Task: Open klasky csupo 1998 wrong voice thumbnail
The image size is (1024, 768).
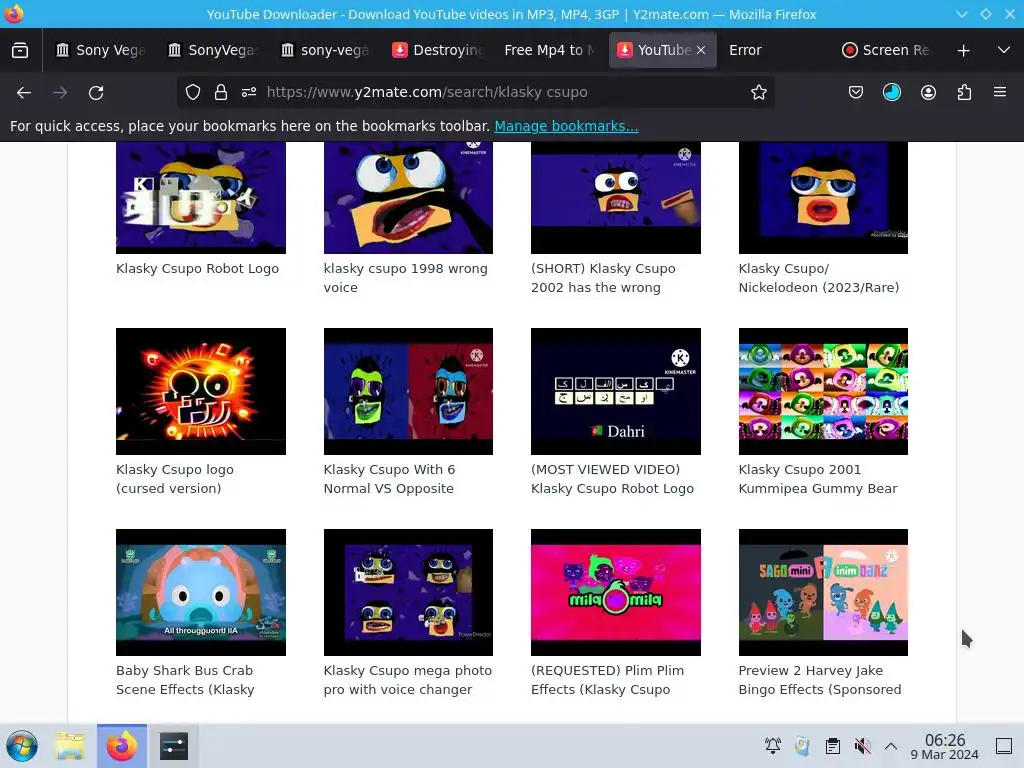Action: 408,197
